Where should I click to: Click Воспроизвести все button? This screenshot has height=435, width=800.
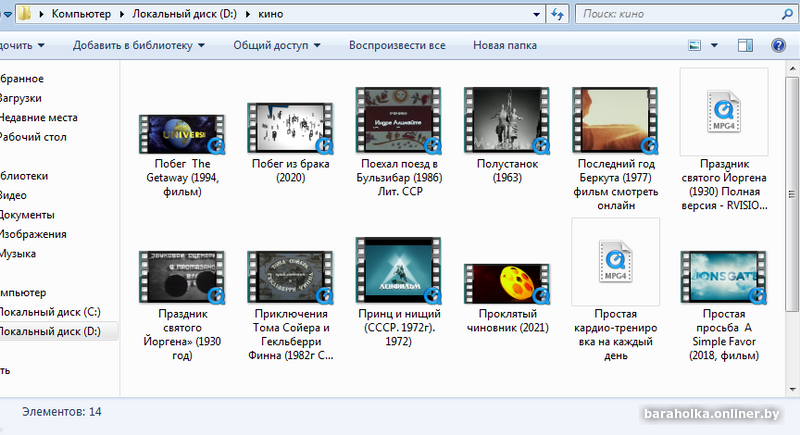(397, 45)
